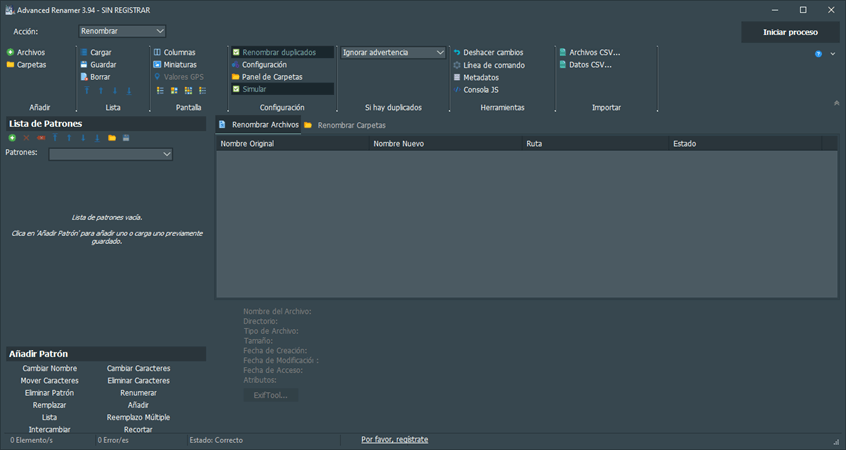Open the Patrones combo box

click(x=111, y=154)
